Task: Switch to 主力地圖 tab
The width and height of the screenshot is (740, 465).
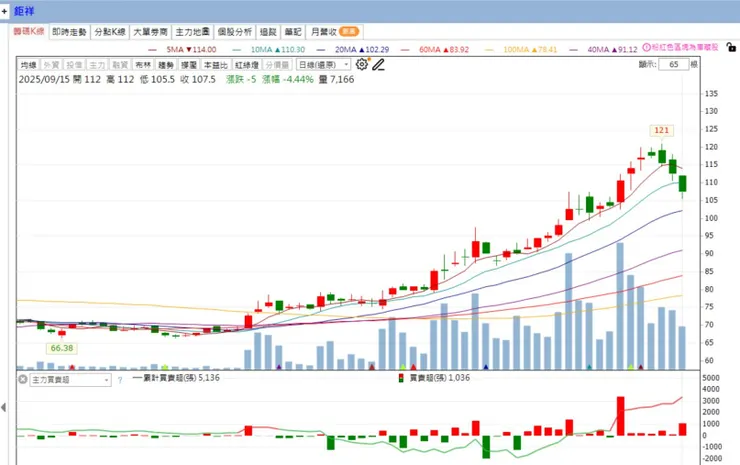Action: tap(193, 32)
